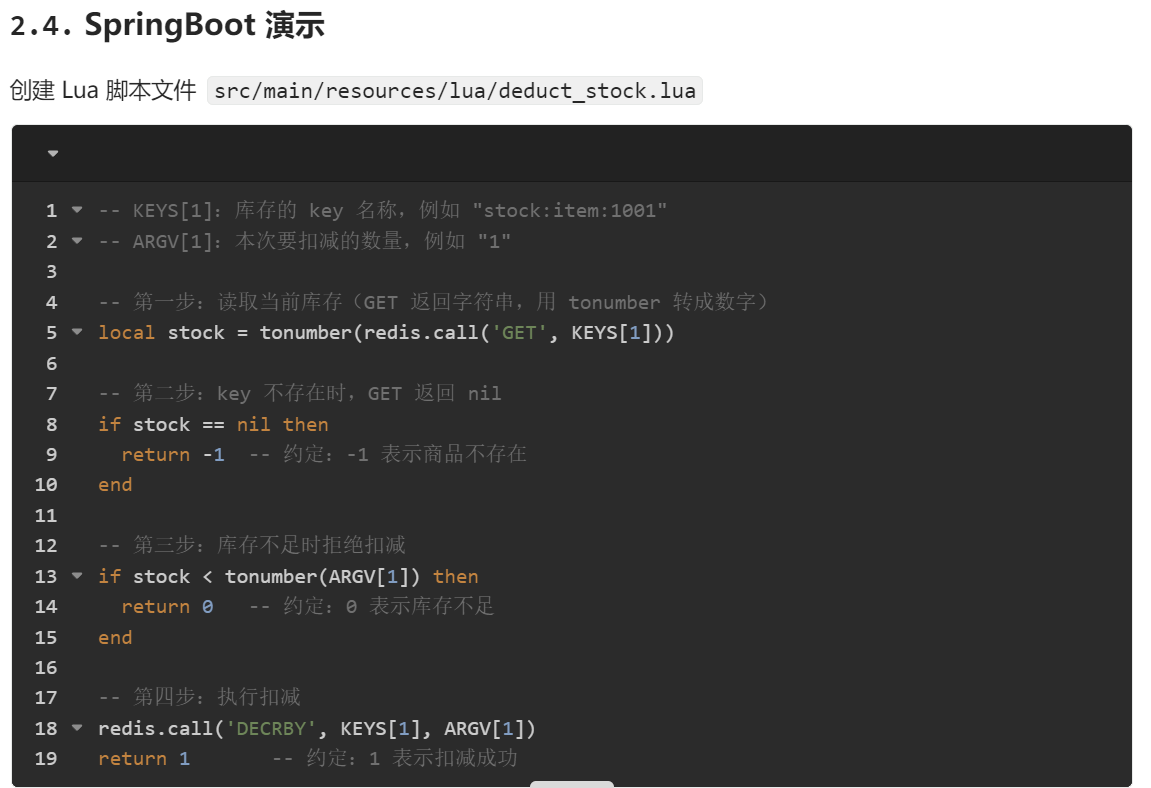Click 'local stock = tonumber' code line
This screenshot has height=788, width=1151.
(386, 333)
